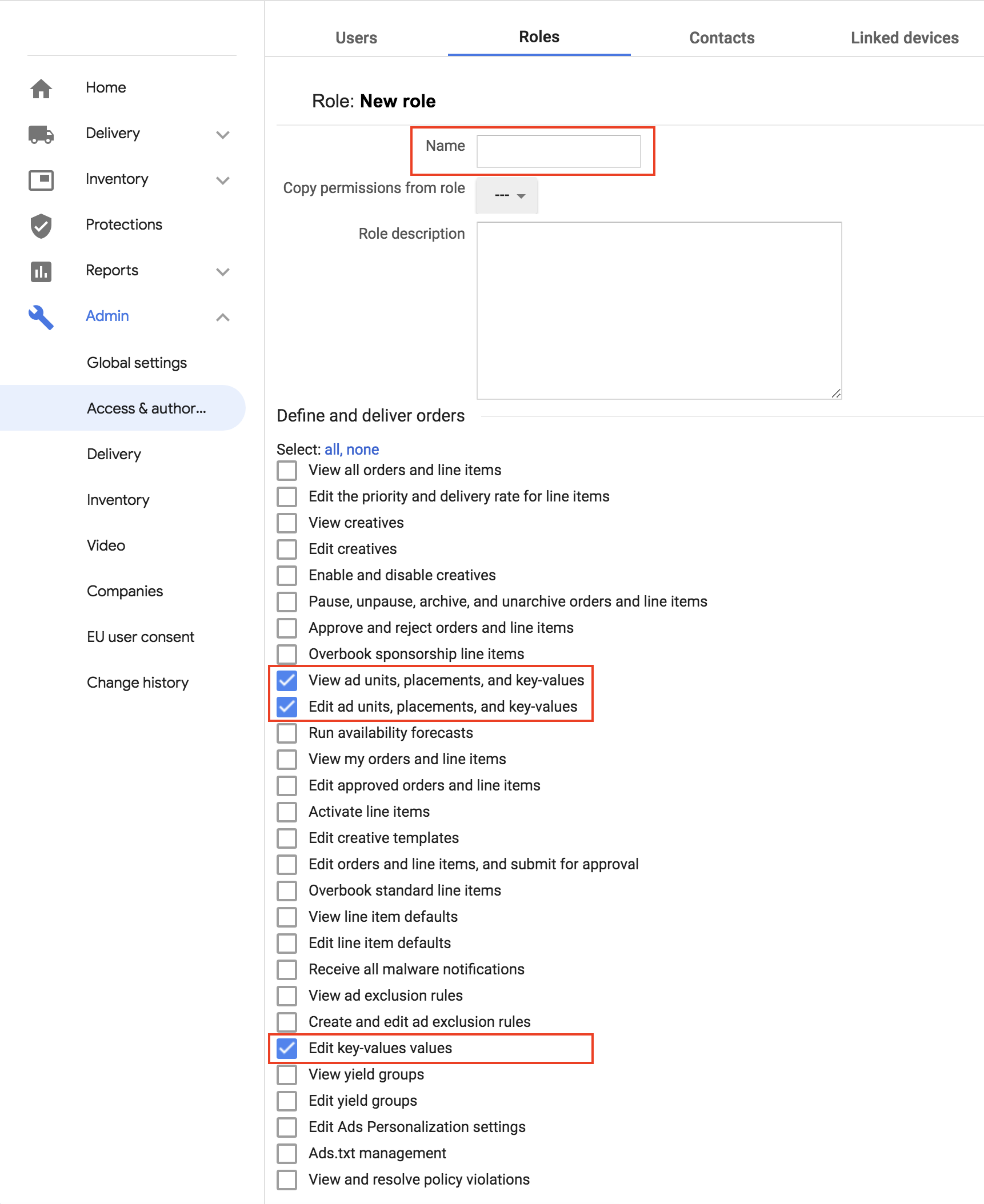984x1204 pixels.
Task: Check Edit Ads Personalization settings
Action: 287,1127
